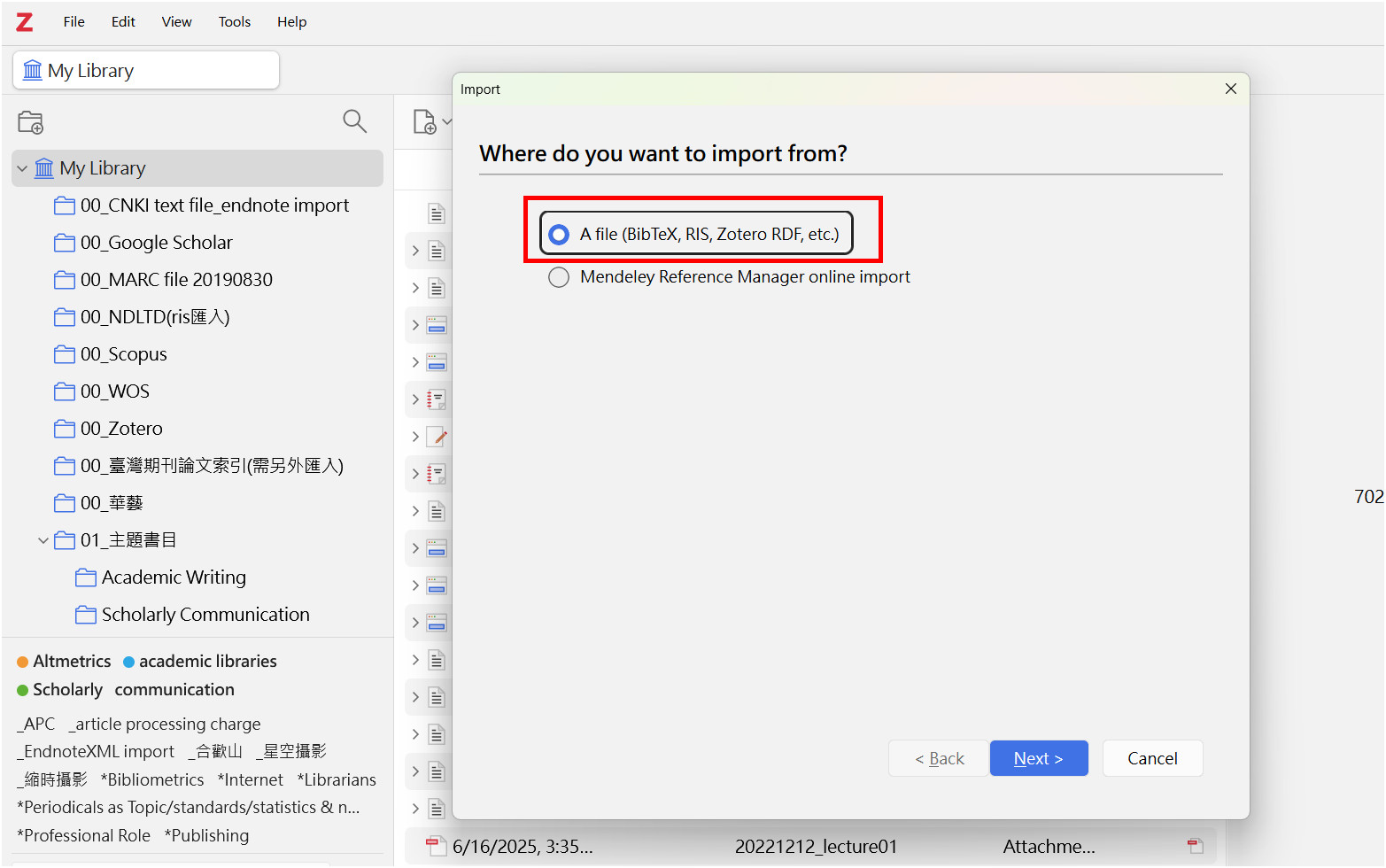Open the File menu
Screen dimensions: 1386x868
click(74, 22)
